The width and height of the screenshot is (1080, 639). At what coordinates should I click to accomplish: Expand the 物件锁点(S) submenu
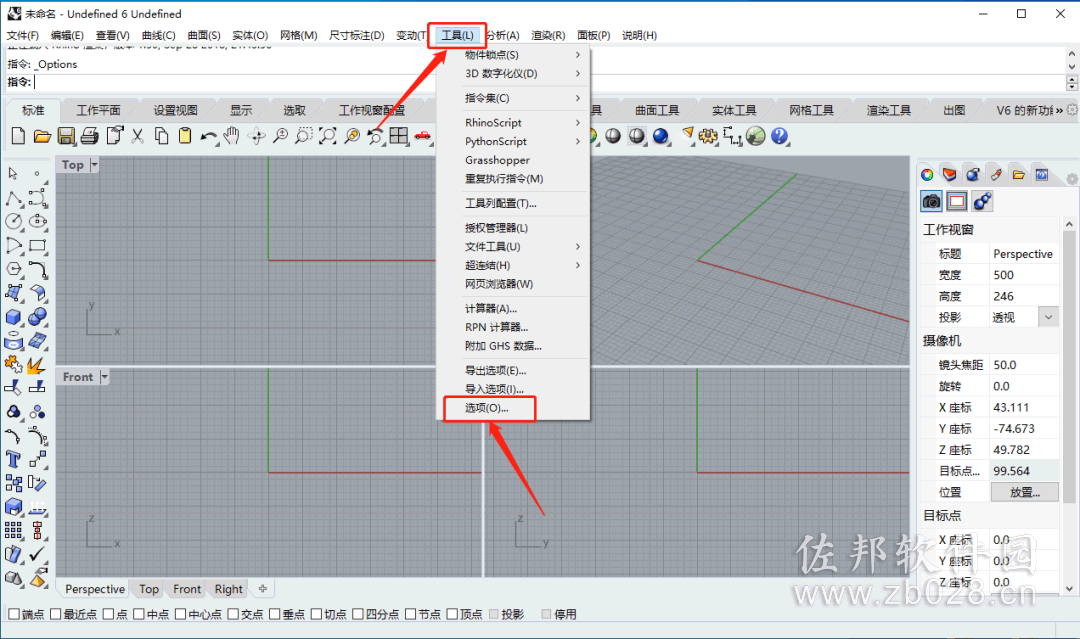click(x=513, y=54)
